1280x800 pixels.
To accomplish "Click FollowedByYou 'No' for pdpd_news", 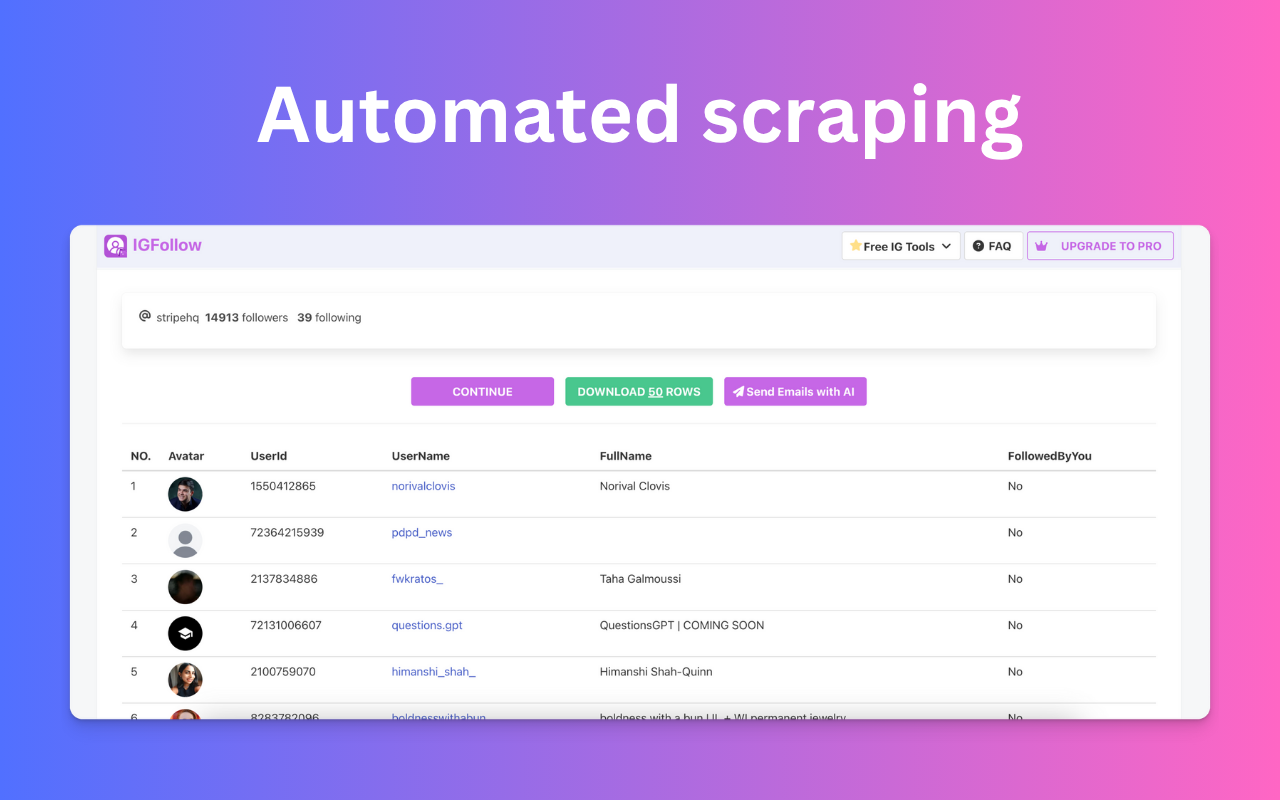I will click(1015, 533).
